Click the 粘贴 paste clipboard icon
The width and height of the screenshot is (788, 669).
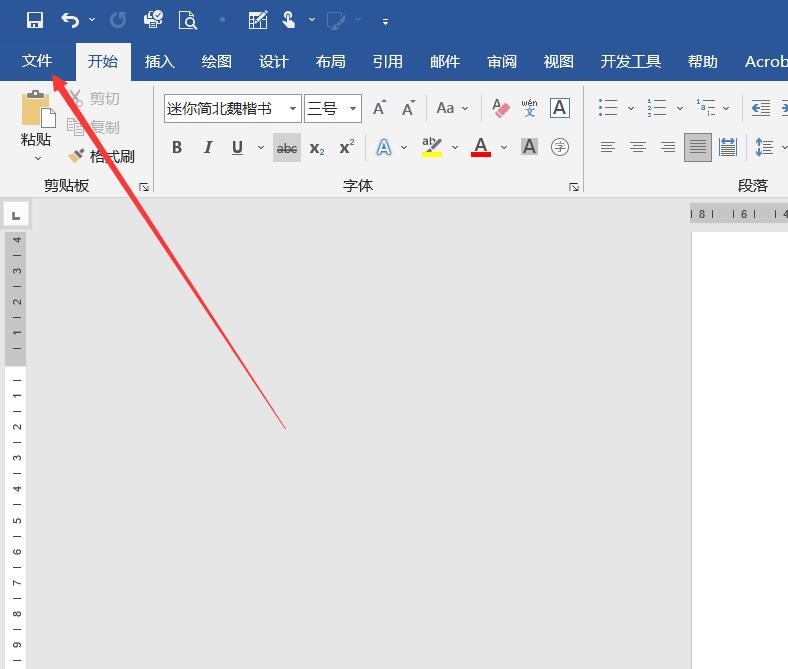click(38, 109)
